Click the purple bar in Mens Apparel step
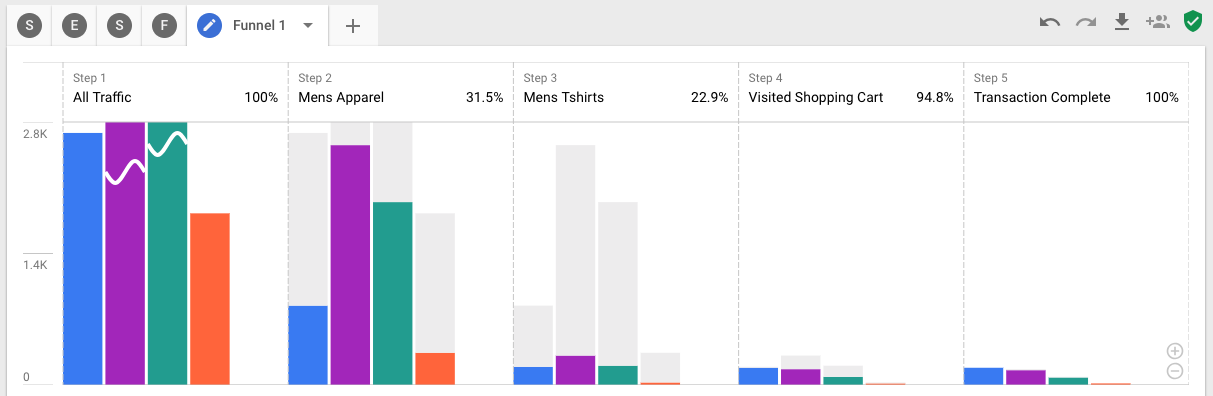1213x396 pixels. click(351, 264)
